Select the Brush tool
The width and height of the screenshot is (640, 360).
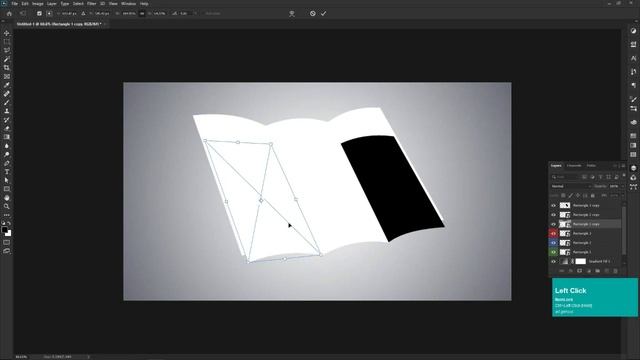click(7, 102)
